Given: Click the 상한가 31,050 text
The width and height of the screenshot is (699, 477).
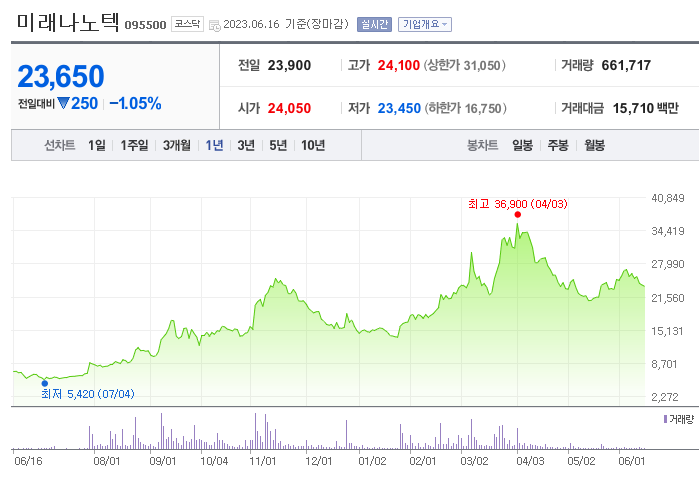Looking at the screenshot, I should (x=465, y=66).
